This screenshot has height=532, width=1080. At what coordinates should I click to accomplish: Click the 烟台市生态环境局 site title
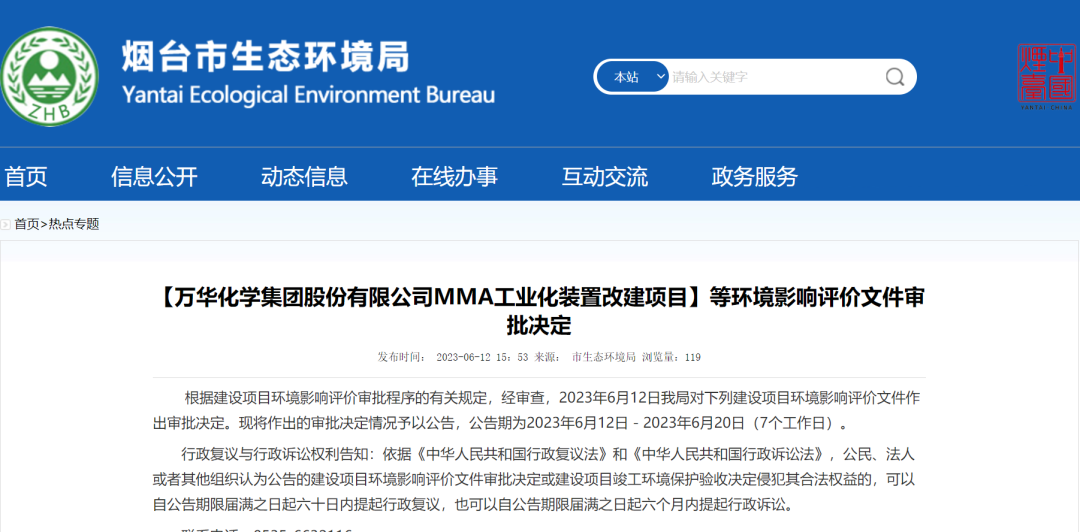click(266, 56)
